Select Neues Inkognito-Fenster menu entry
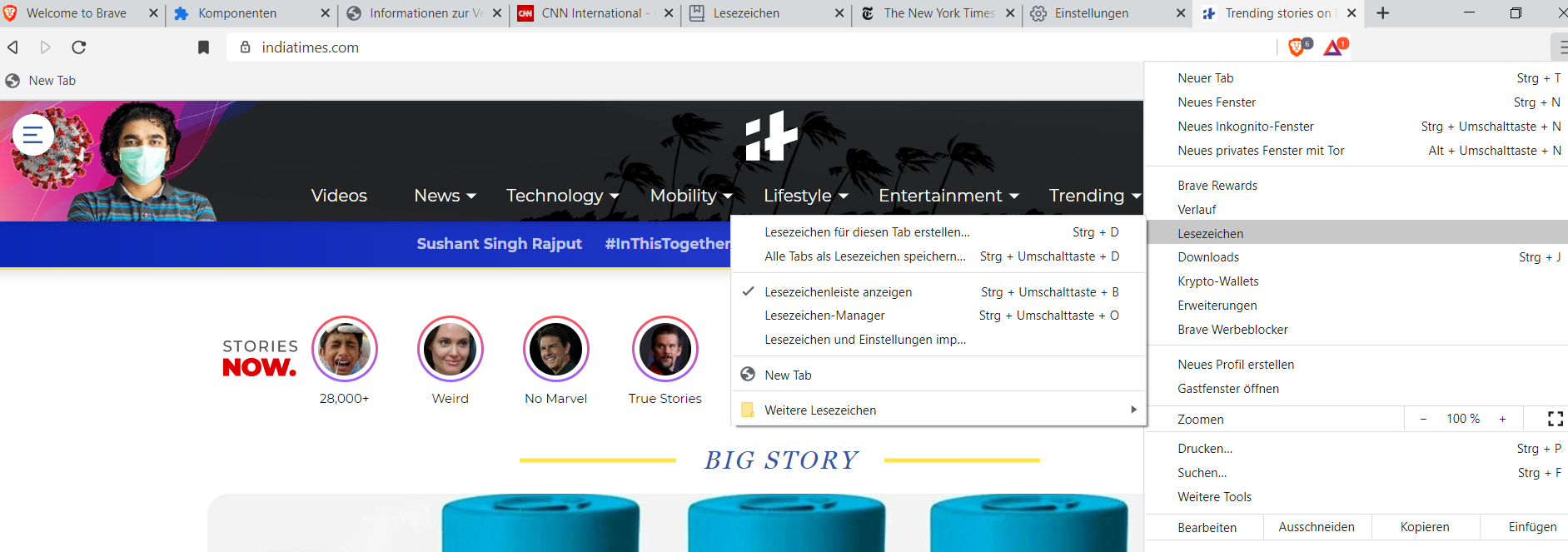Viewport: 1568px width, 552px height. click(1356, 127)
